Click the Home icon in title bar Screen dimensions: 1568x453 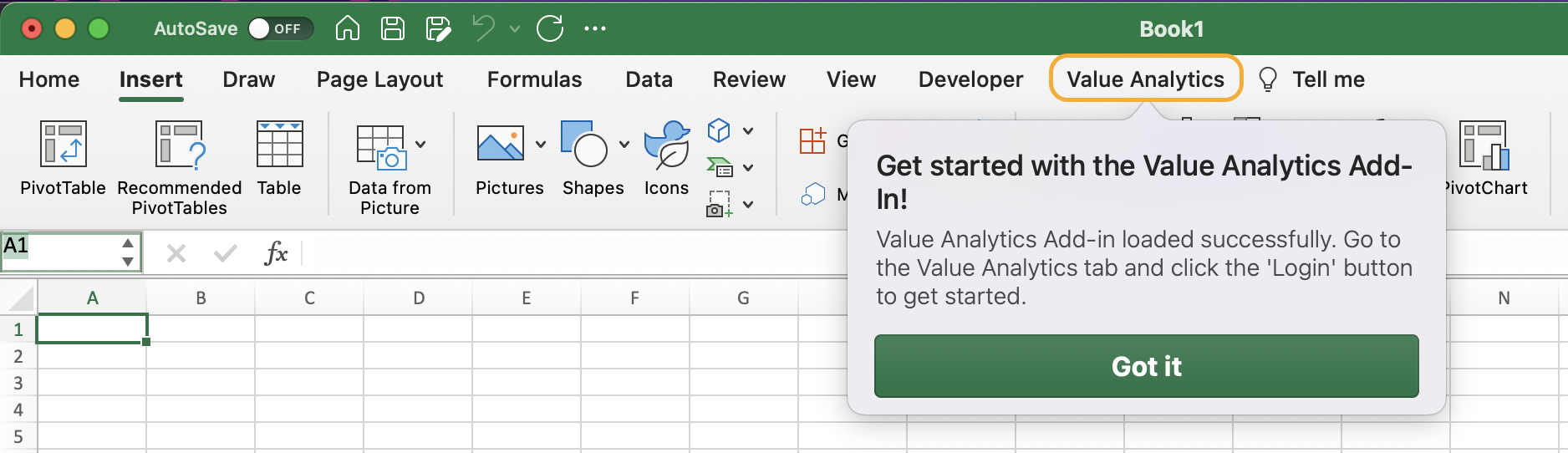tap(348, 28)
